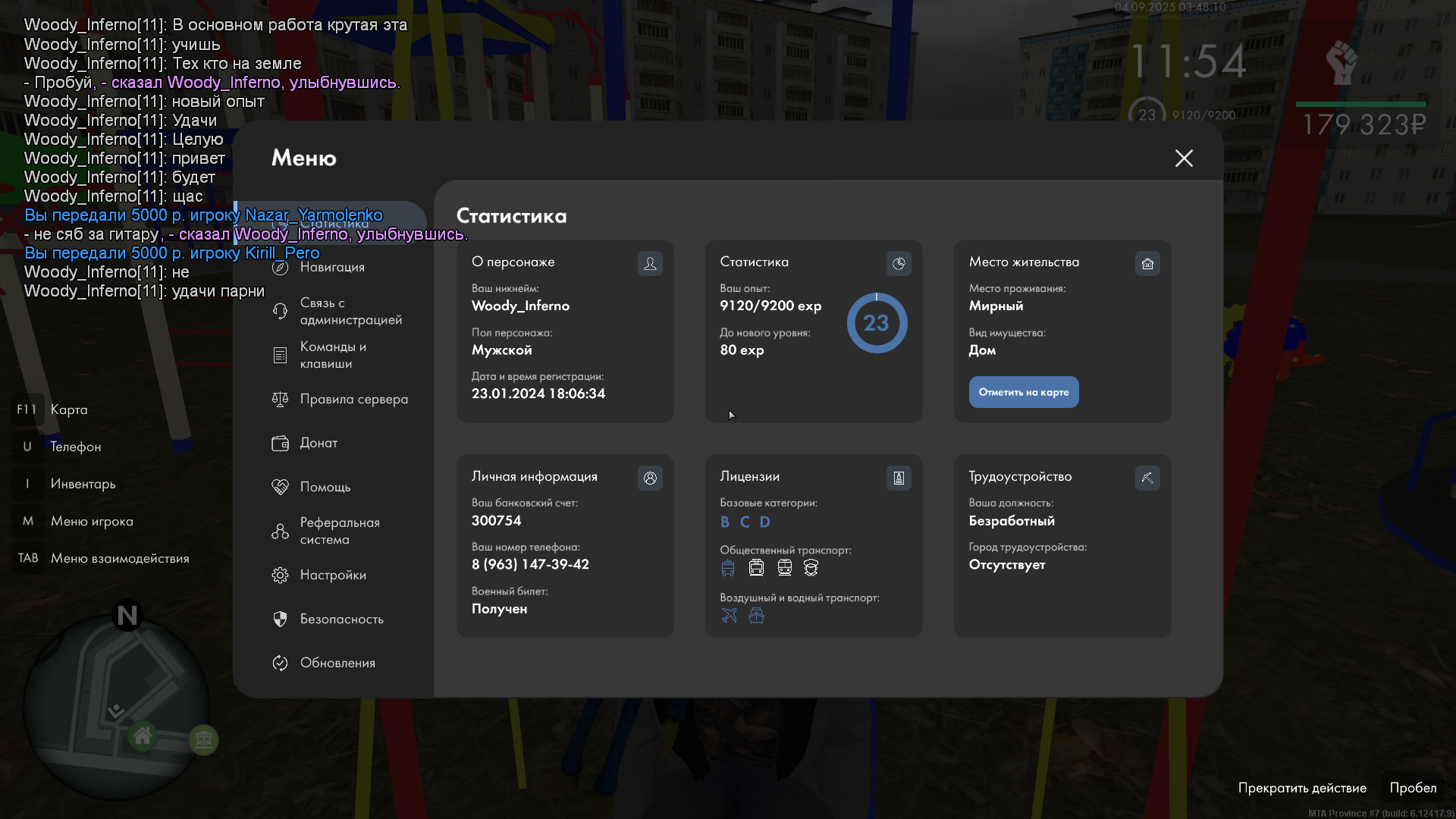Close the Меню window with X

pyautogui.click(x=1184, y=158)
